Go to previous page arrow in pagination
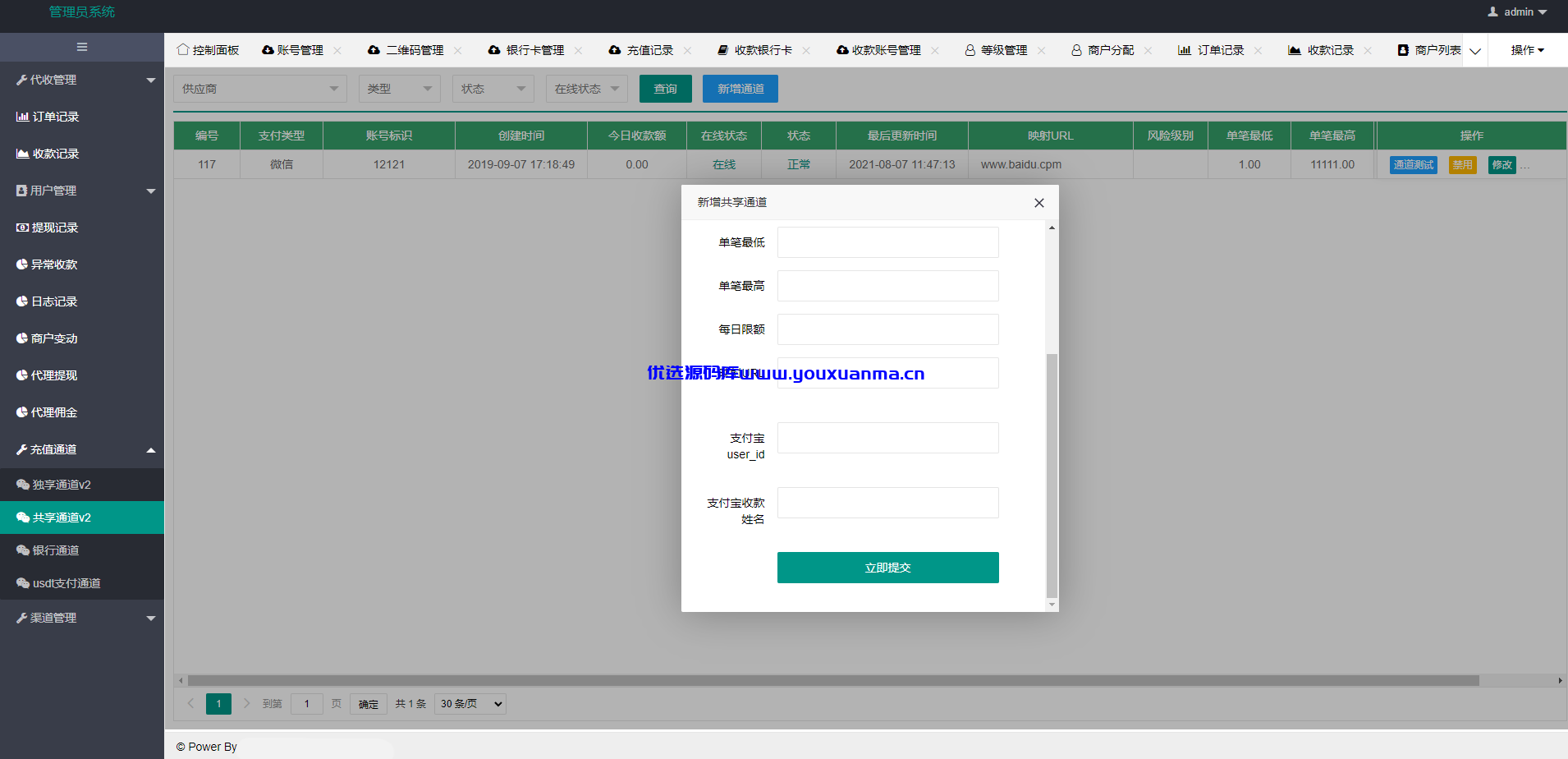1568x759 pixels. pyautogui.click(x=190, y=703)
